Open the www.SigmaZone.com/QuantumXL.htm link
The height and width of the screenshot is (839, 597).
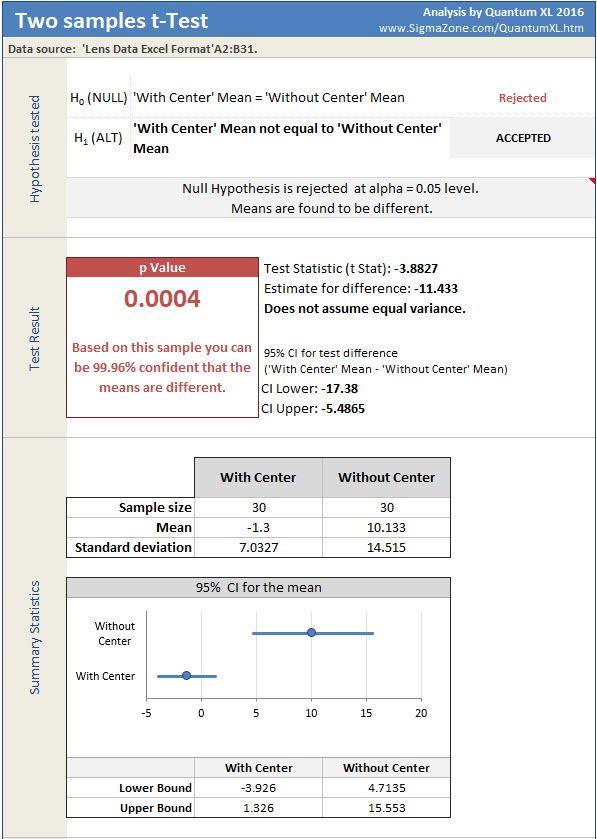point(481,28)
